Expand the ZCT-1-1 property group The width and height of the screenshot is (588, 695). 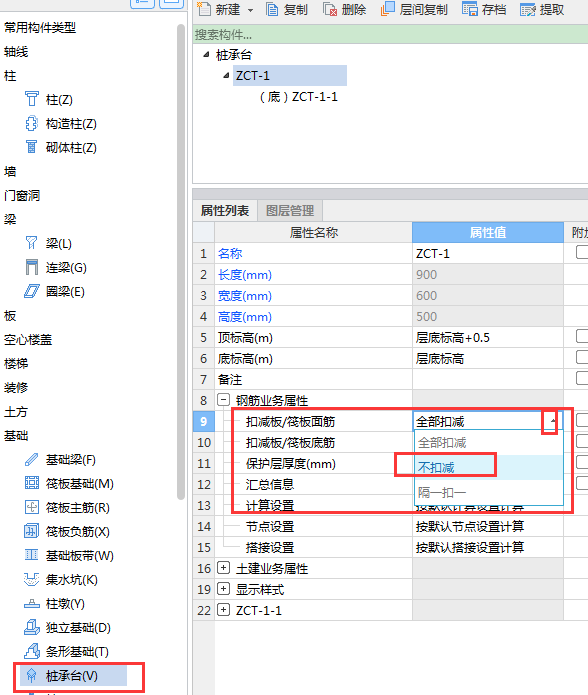(223, 610)
